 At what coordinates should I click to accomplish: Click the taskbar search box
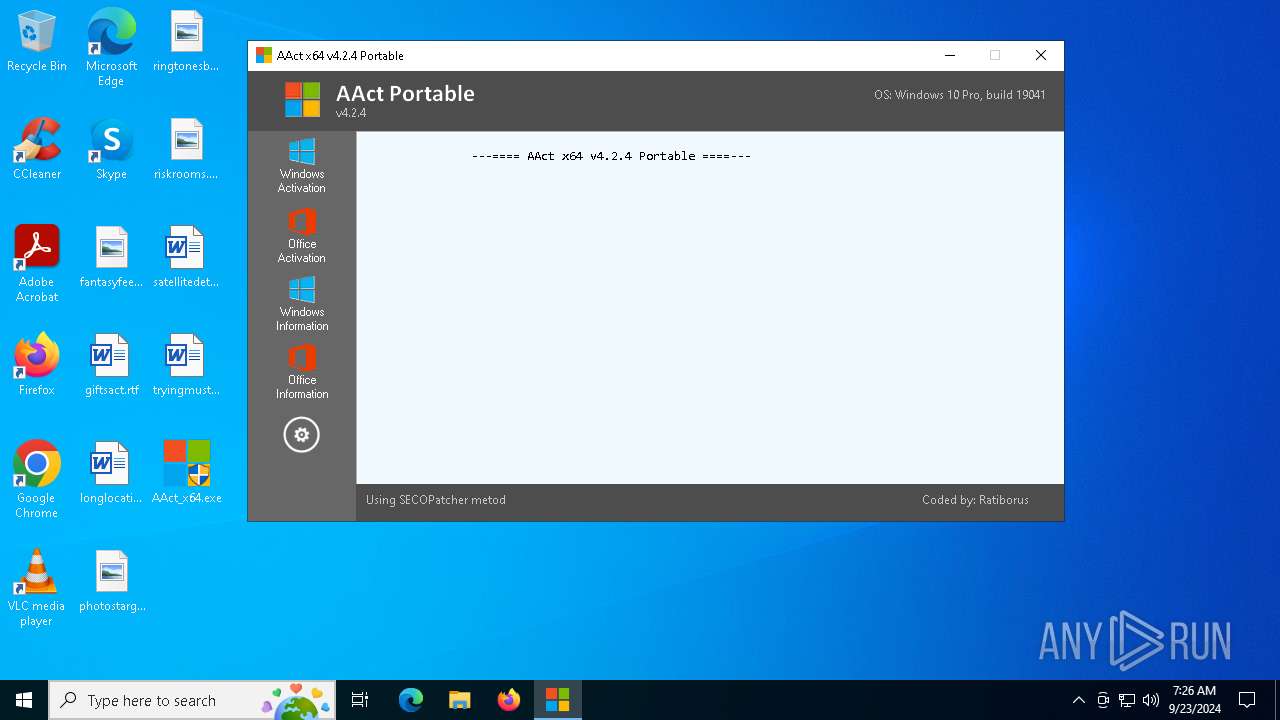(x=193, y=700)
